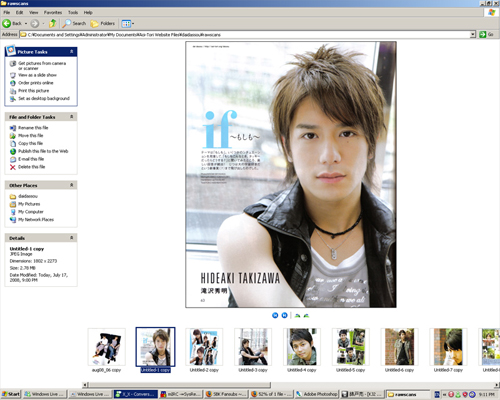Click Rename this file
This screenshot has height=400, width=500.
pos(33,128)
